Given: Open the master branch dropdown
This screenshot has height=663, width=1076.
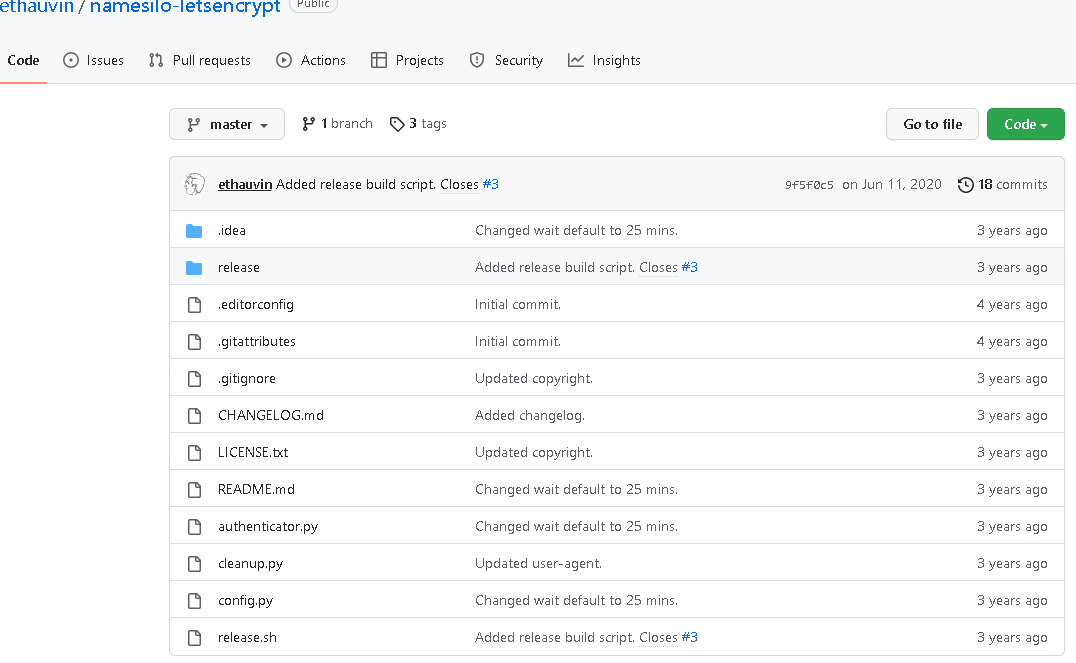Looking at the screenshot, I should (227, 125).
